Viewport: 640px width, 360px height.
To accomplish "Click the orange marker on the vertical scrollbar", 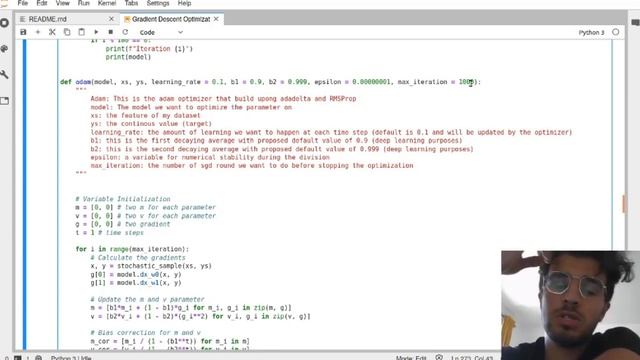I will coord(624,203).
